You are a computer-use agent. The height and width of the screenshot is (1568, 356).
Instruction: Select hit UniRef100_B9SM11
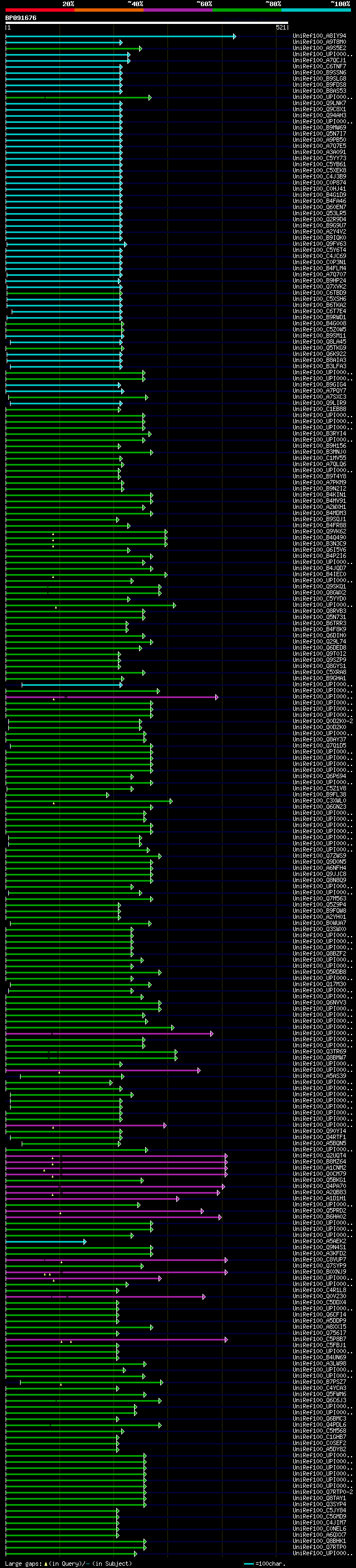(319, 335)
